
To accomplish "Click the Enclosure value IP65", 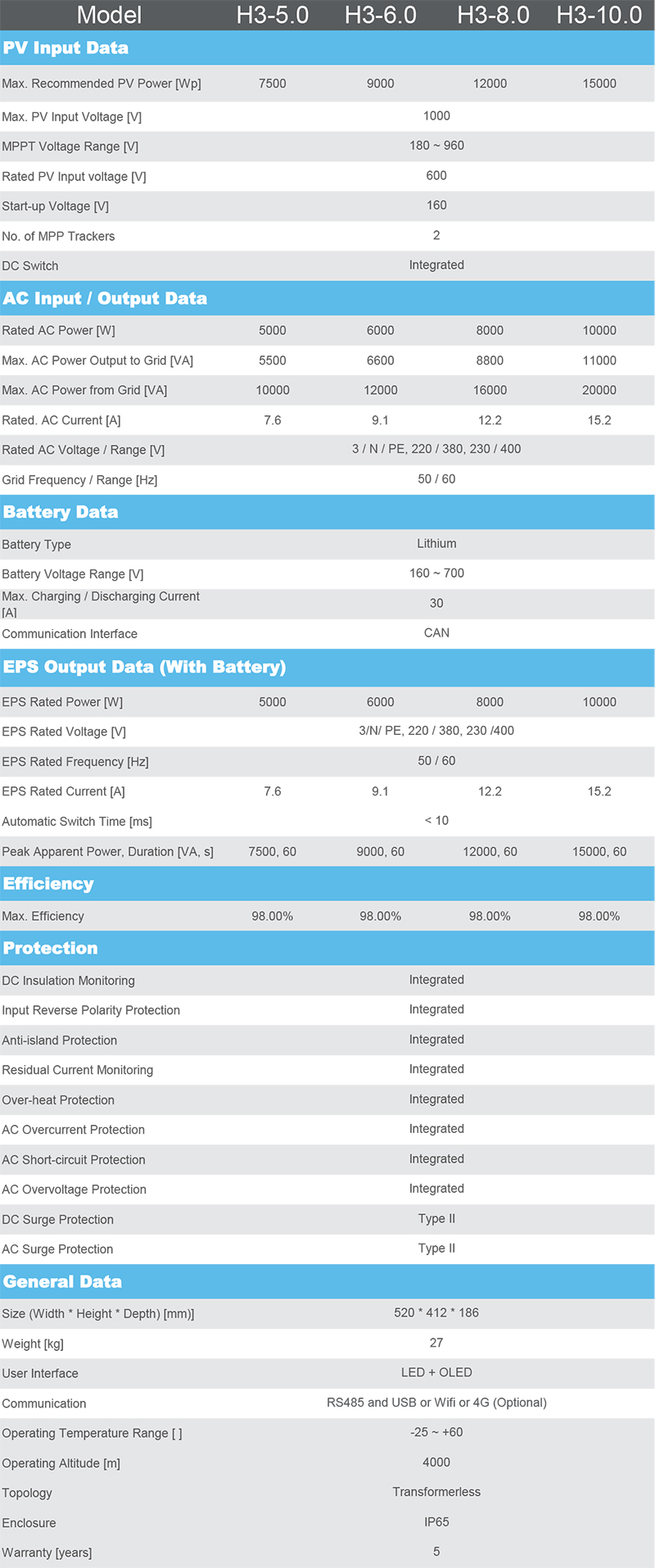I will pyautogui.click(x=436, y=1522).
